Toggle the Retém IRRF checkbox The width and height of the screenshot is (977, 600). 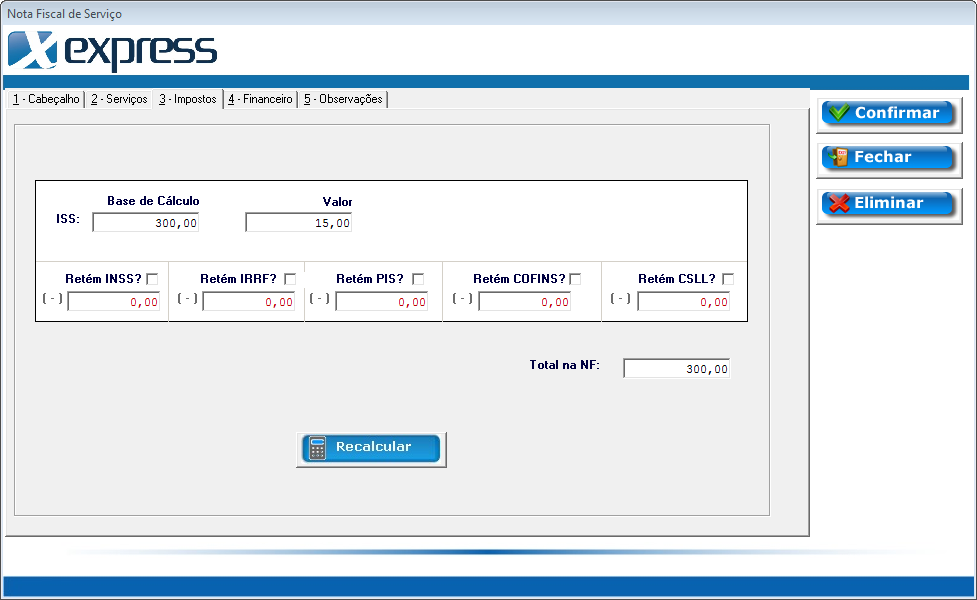point(290,279)
